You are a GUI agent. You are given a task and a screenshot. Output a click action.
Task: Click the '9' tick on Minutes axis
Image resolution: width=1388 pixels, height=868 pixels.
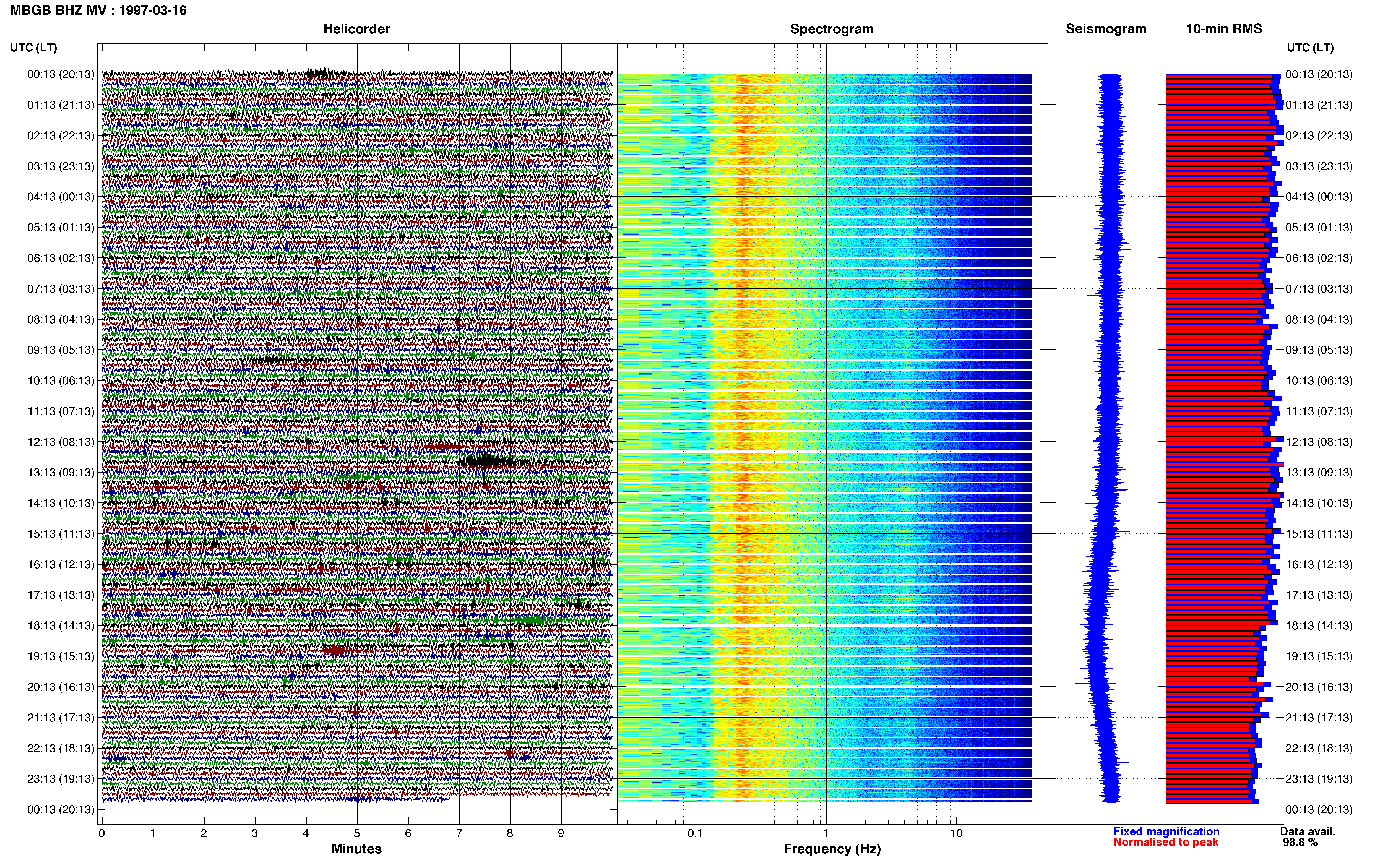click(x=561, y=833)
